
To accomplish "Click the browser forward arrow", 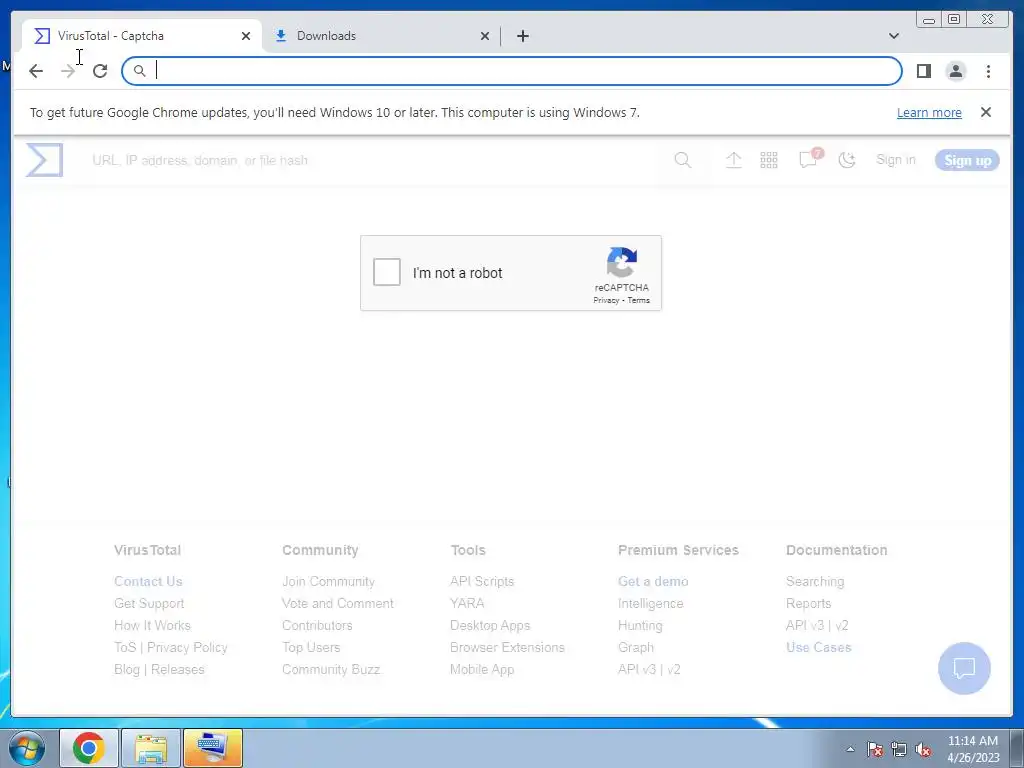I will (68, 71).
